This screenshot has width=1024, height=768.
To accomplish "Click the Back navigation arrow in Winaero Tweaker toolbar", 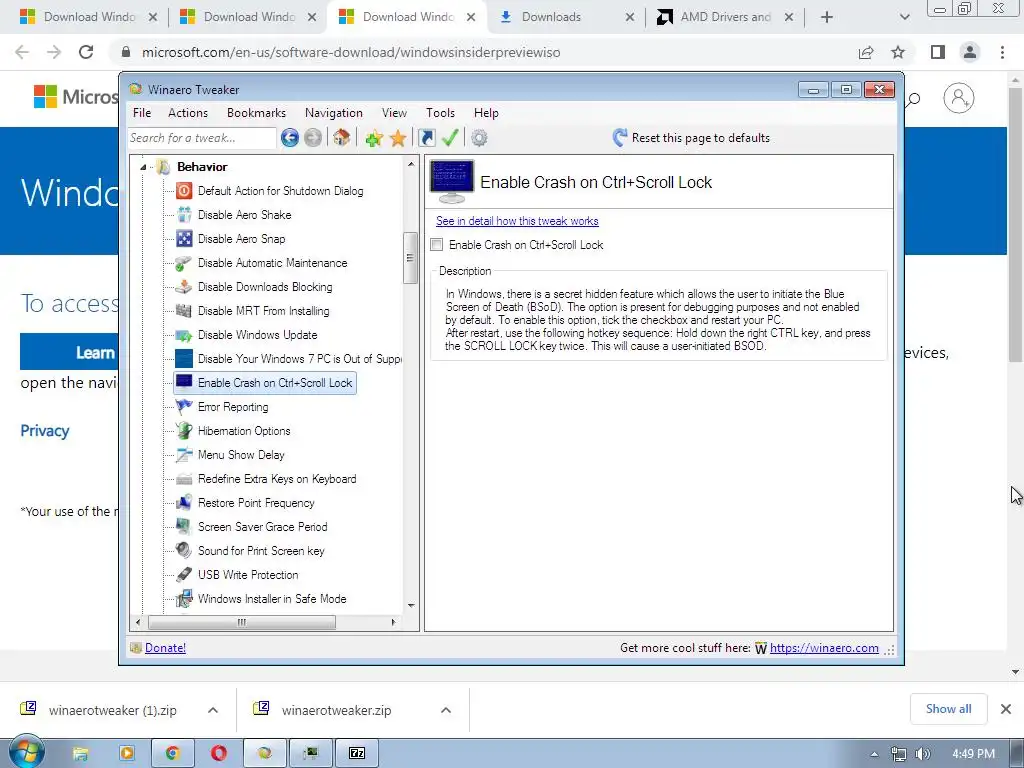I will click(x=290, y=138).
